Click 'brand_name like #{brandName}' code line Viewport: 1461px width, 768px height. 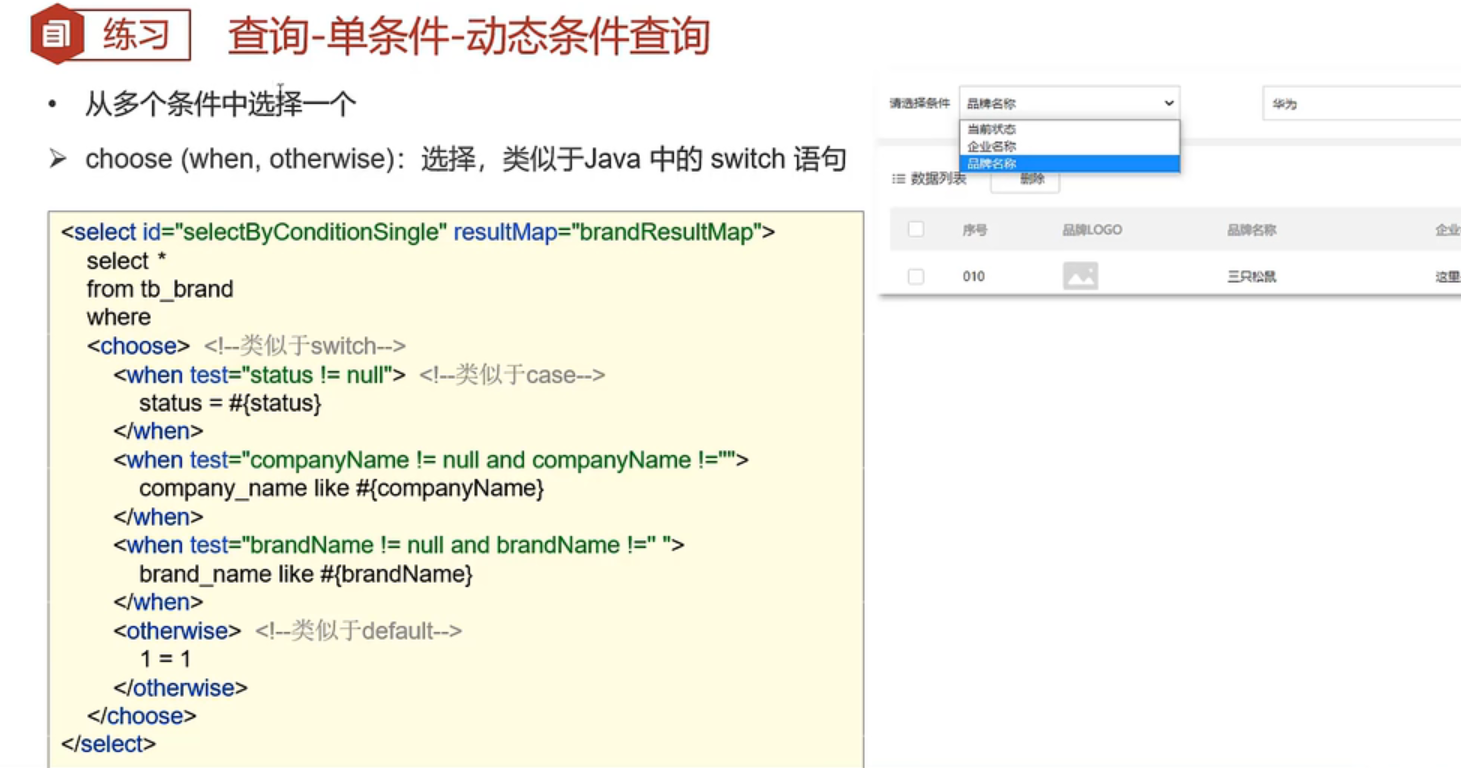(305, 574)
